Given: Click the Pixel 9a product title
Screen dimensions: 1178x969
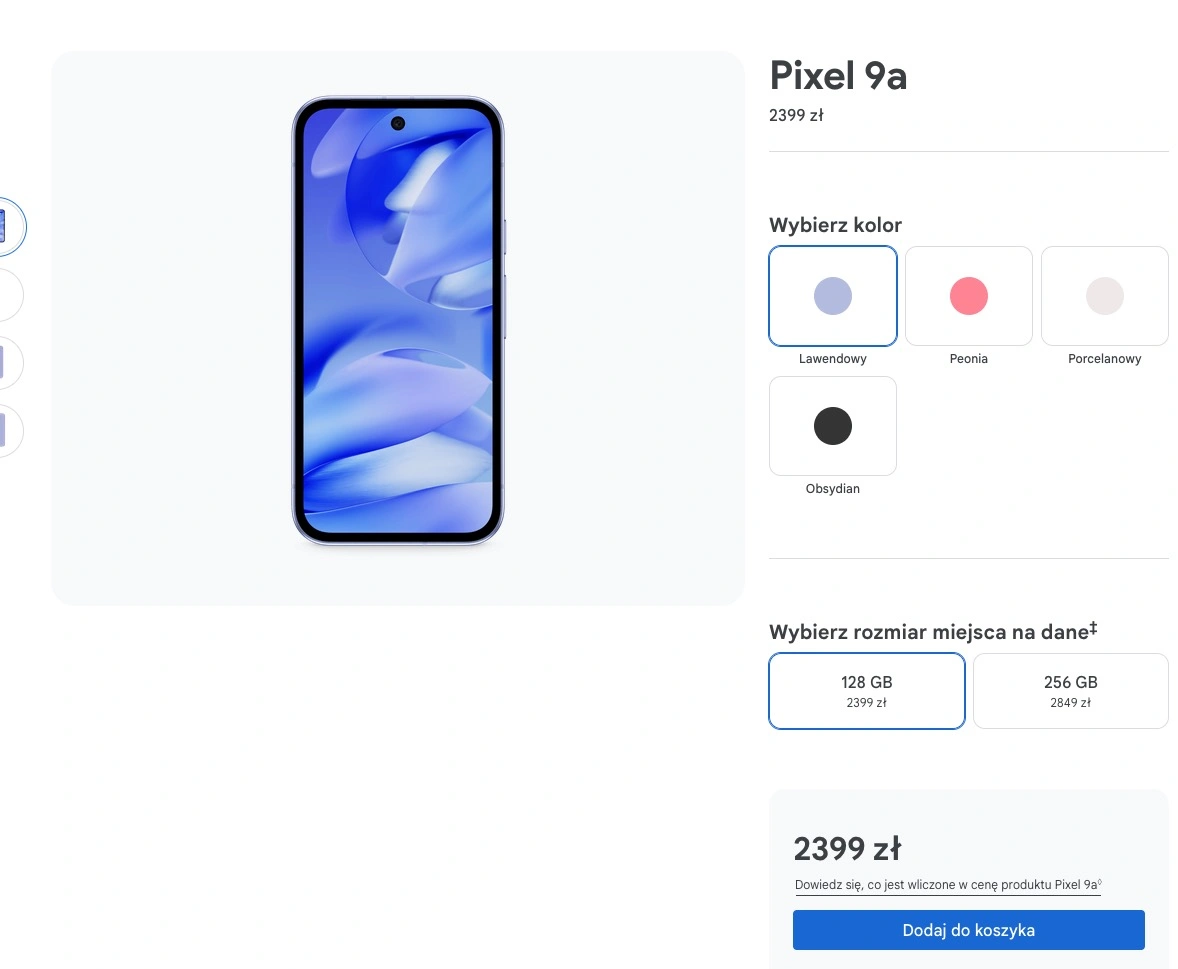Looking at the screenshot, I should [x=838, y=75].
